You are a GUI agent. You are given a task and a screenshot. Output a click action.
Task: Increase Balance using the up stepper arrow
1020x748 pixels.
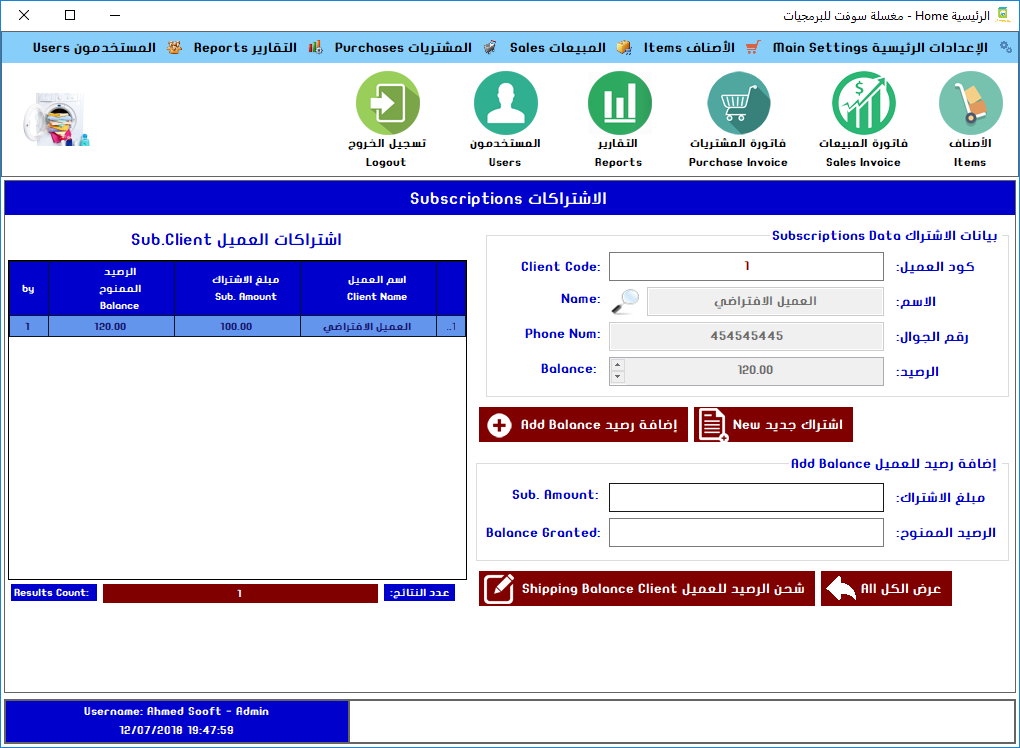[617, 365]
